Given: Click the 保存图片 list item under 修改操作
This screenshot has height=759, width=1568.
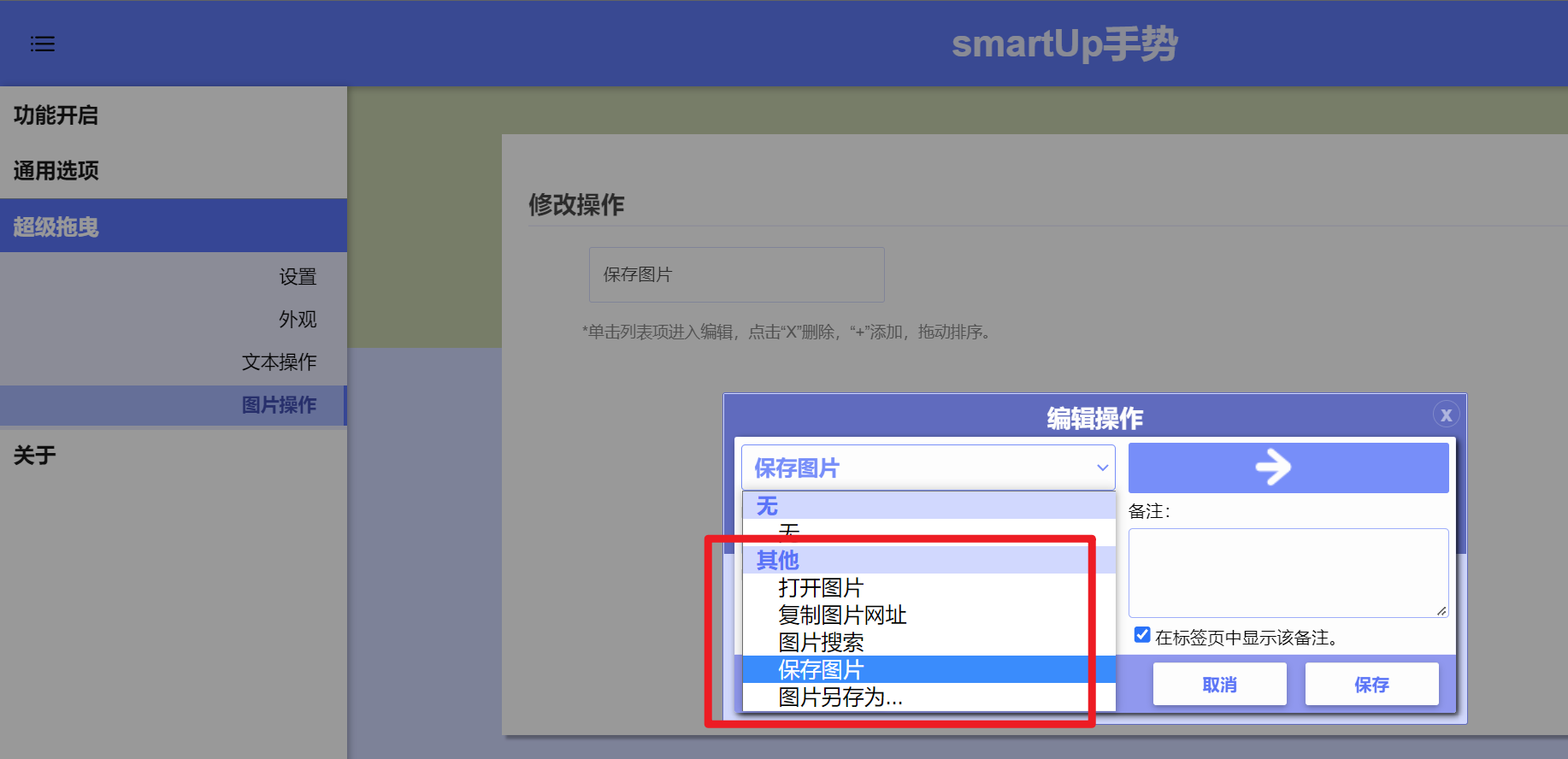Looking at the screenshot, I should 736,274.
